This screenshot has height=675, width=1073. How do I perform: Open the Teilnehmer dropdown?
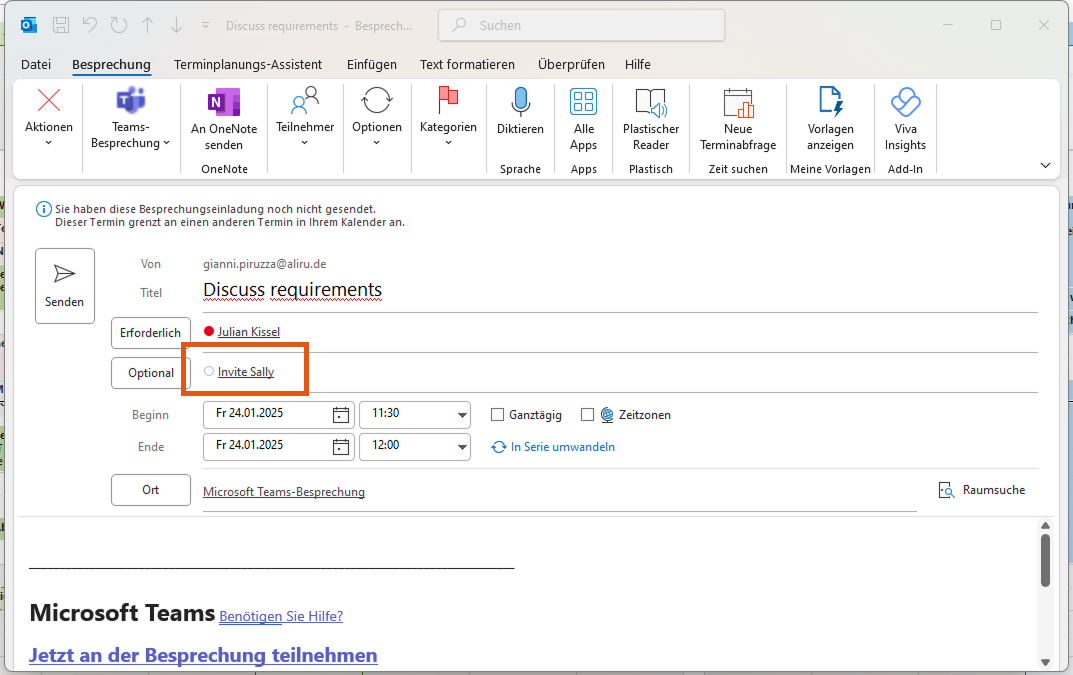[305, 116]
